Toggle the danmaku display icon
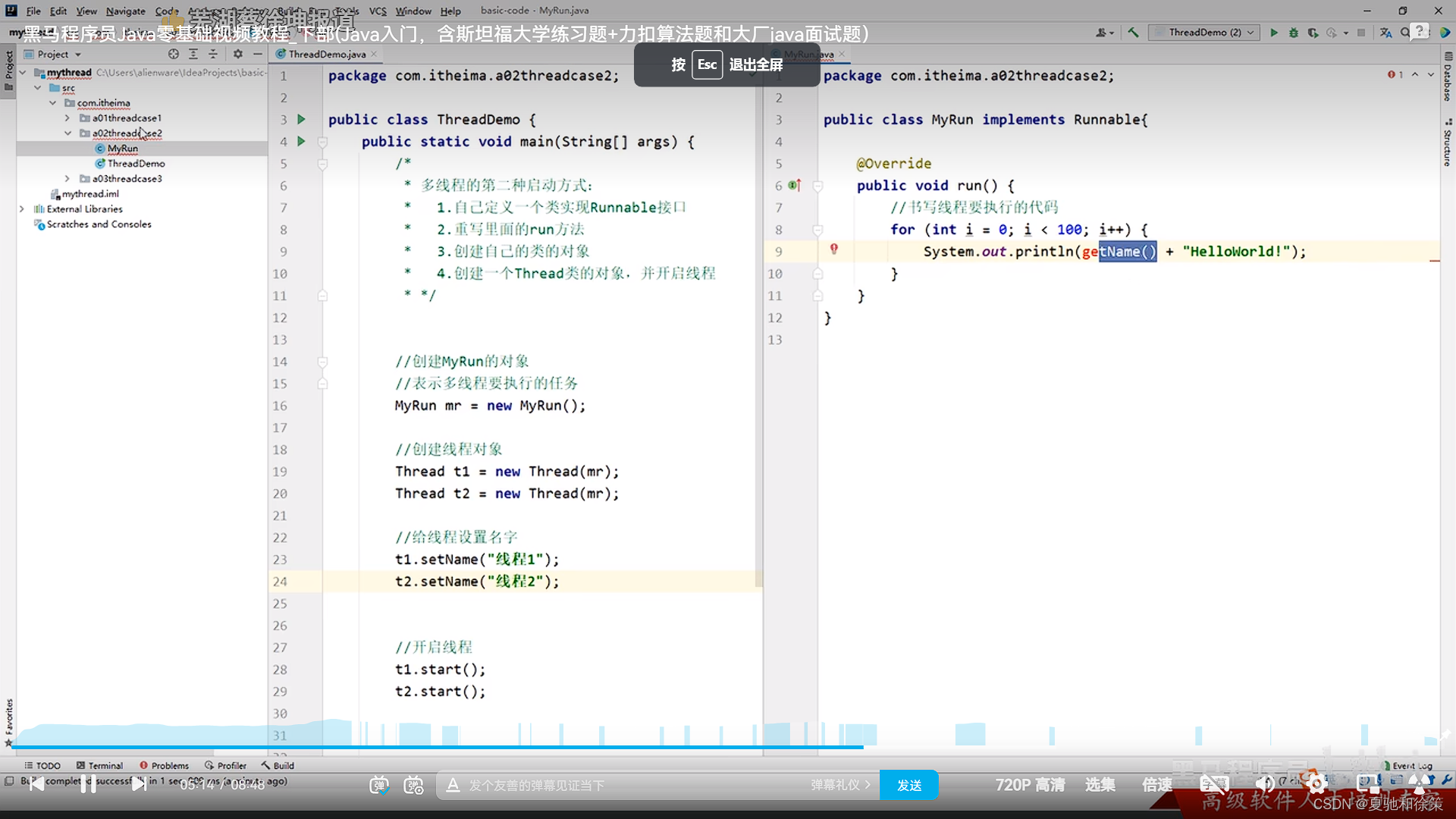This screenshot has height=819, width=1456. [379, 785]
